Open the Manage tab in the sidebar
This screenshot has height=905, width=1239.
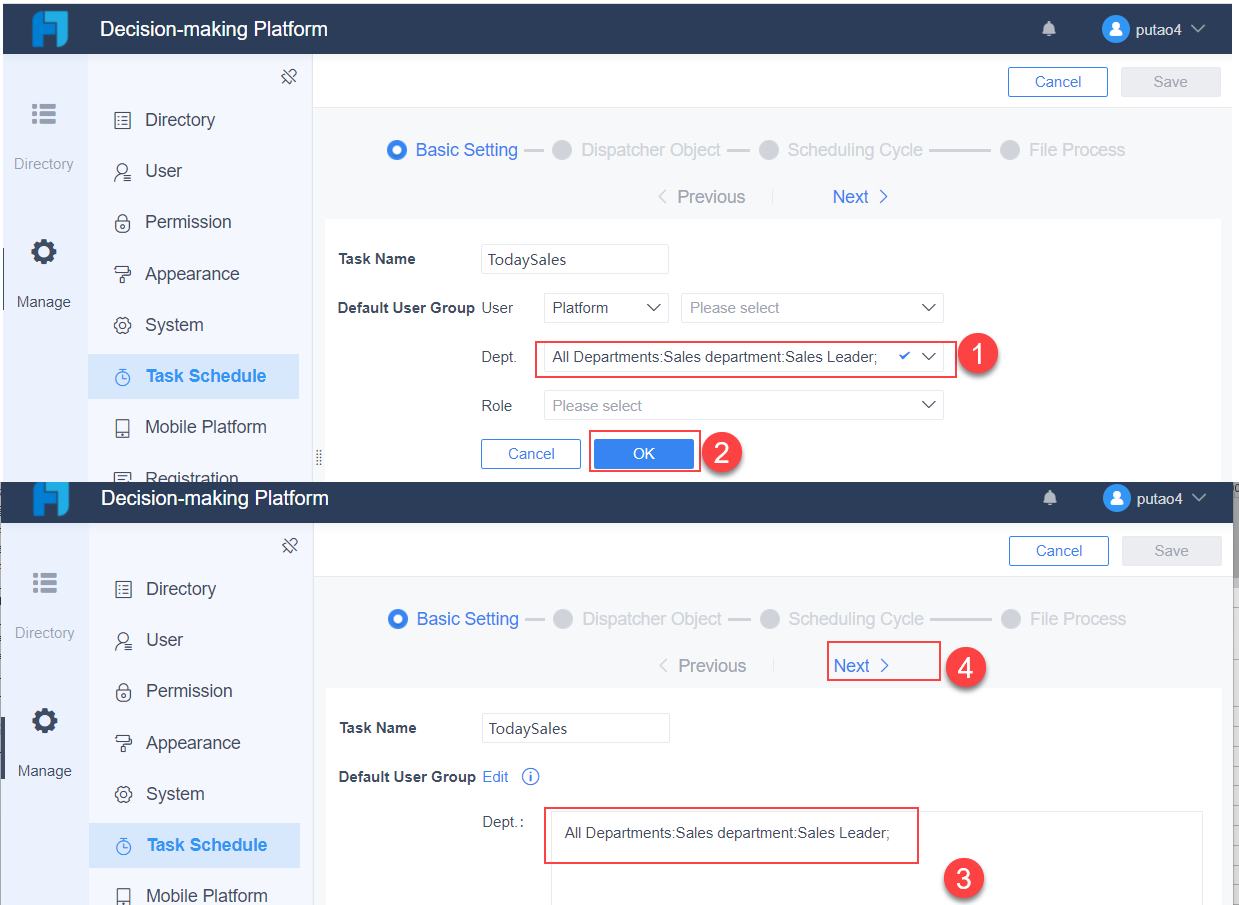[x=44, y=270]
